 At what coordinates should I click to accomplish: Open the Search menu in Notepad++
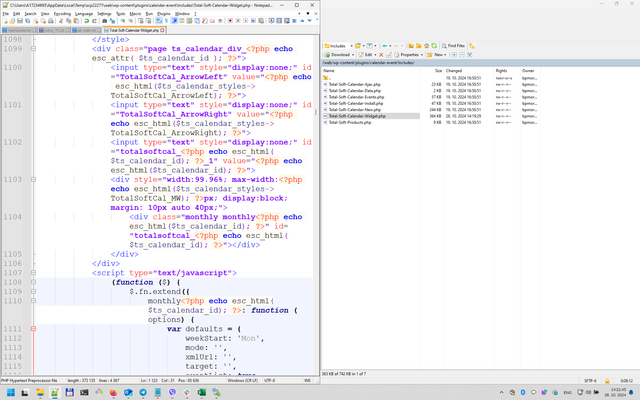click(30, 13)
